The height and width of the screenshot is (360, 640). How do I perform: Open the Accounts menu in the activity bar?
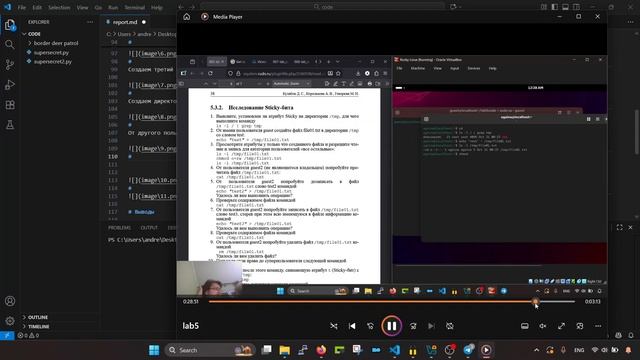[x=10, y=301]
